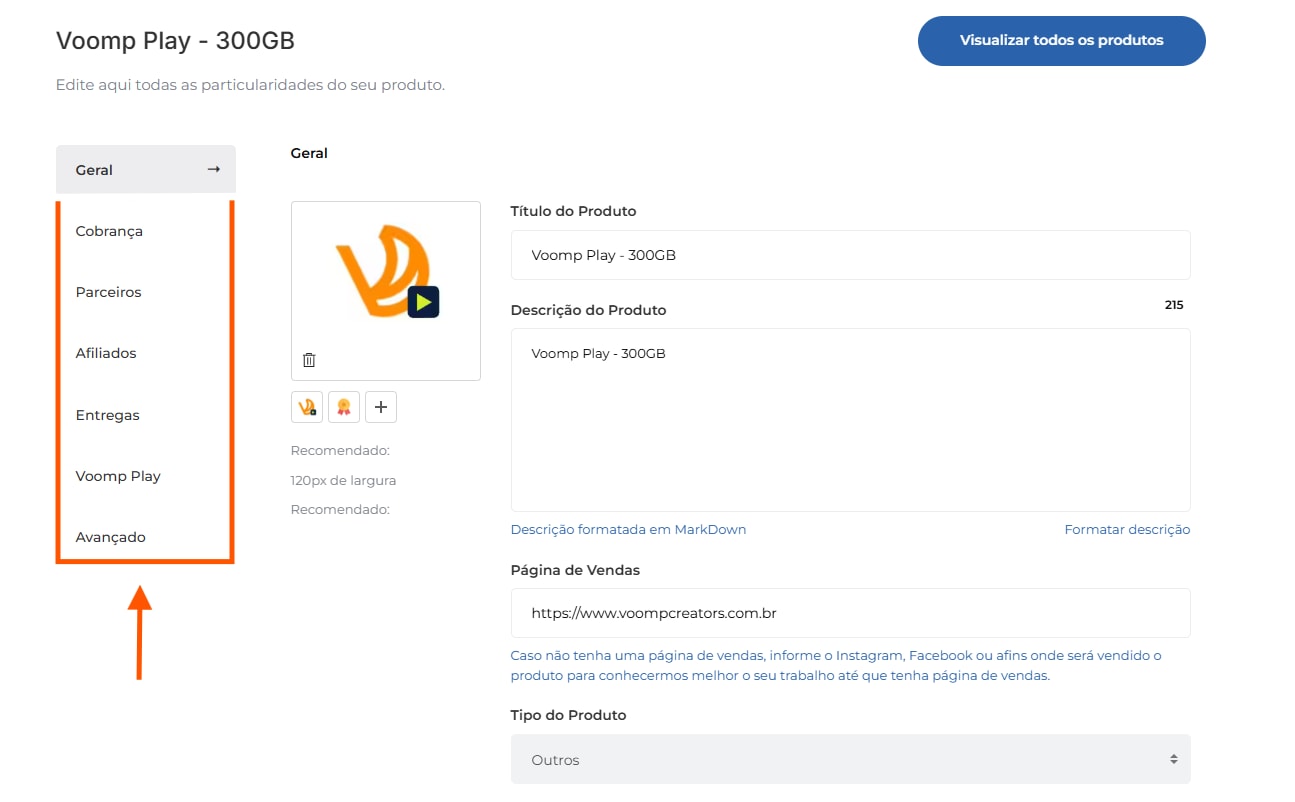
Task: Click Visualizar todos os produtos button
Action: (1061, 41)
